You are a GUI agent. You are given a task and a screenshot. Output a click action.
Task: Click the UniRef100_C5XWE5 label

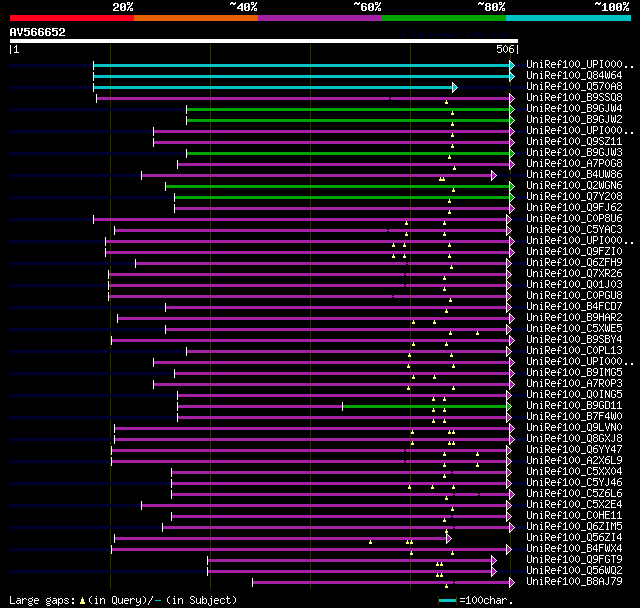pyautogui.click(x=574, y=329)
